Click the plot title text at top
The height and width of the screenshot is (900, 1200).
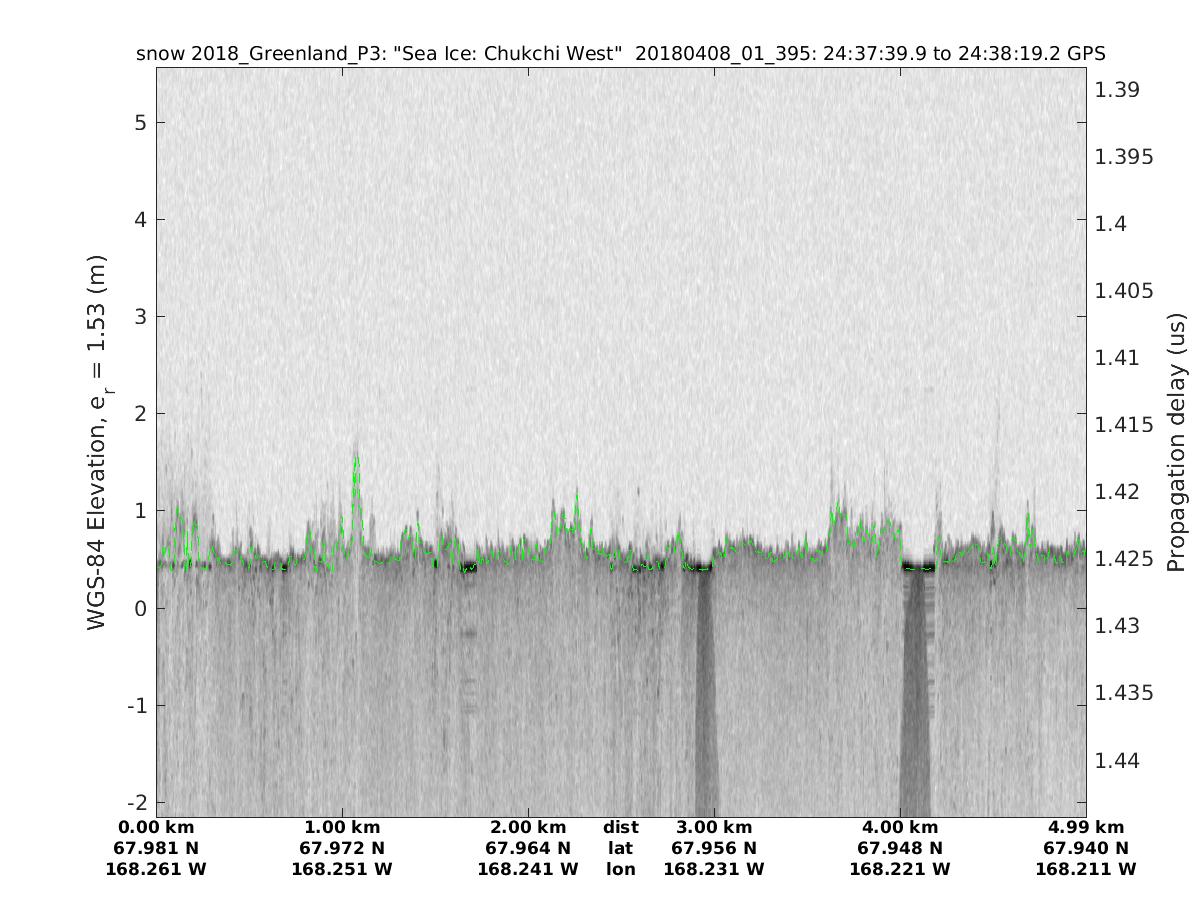[620, 53]
